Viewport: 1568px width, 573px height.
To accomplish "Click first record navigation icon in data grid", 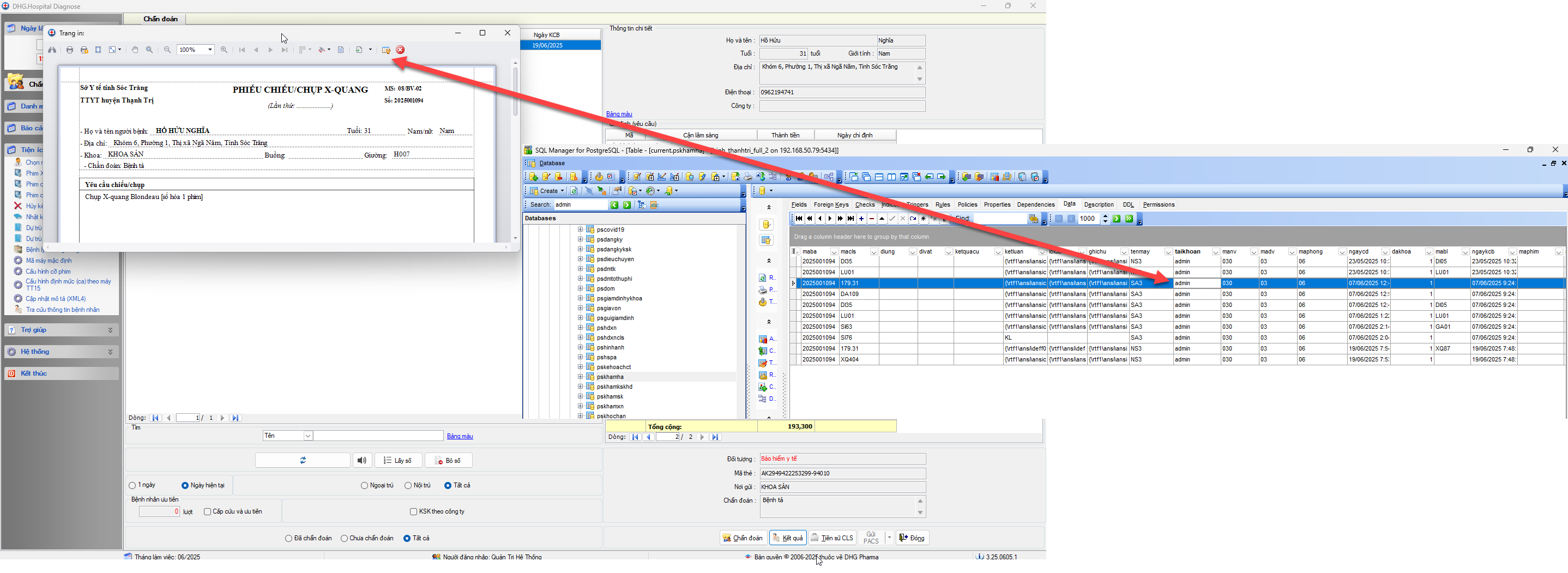I will click(x=799, y=219).
